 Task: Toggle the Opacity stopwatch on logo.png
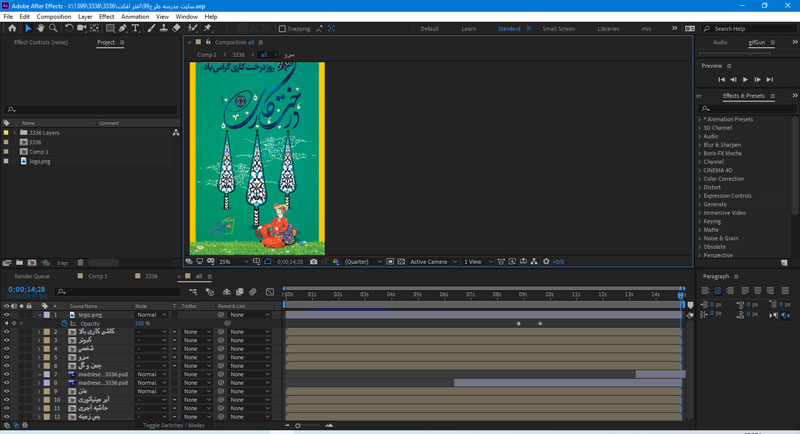pos(64,323)
